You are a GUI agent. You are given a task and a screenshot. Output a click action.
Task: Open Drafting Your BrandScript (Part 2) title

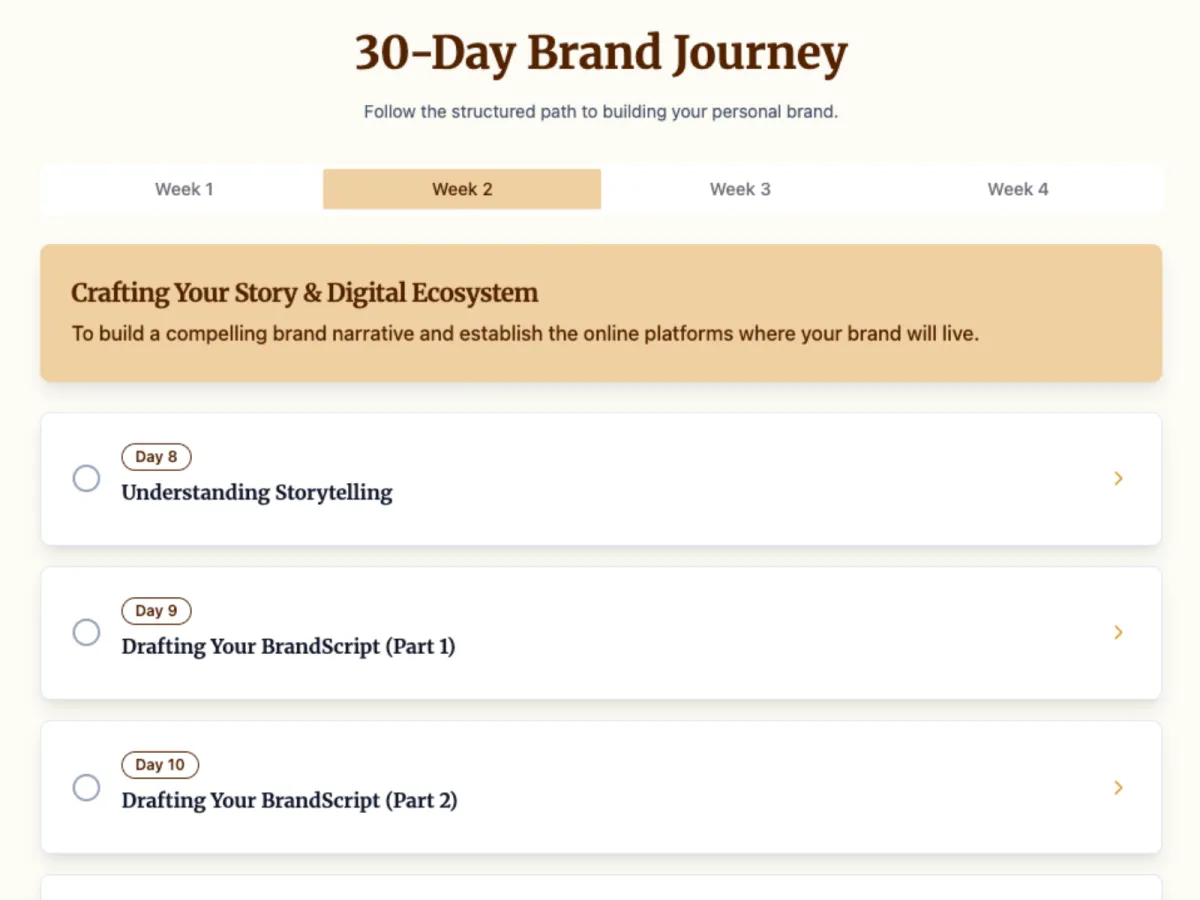(x=289, y=801)
